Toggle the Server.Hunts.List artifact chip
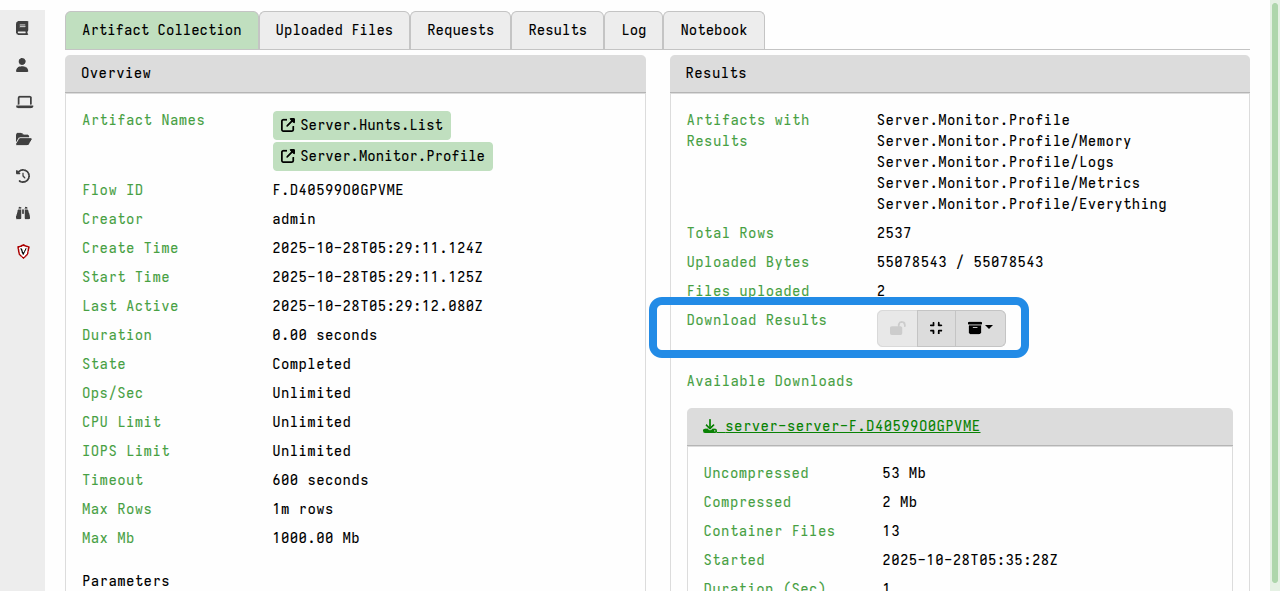This screenshot has width=1280, height=591. pyautogui.click(x=361, y=125)
